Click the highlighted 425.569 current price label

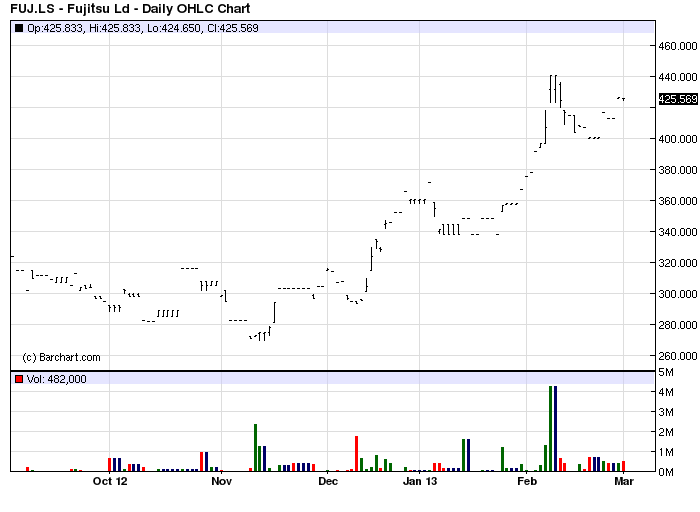point(678,99)
